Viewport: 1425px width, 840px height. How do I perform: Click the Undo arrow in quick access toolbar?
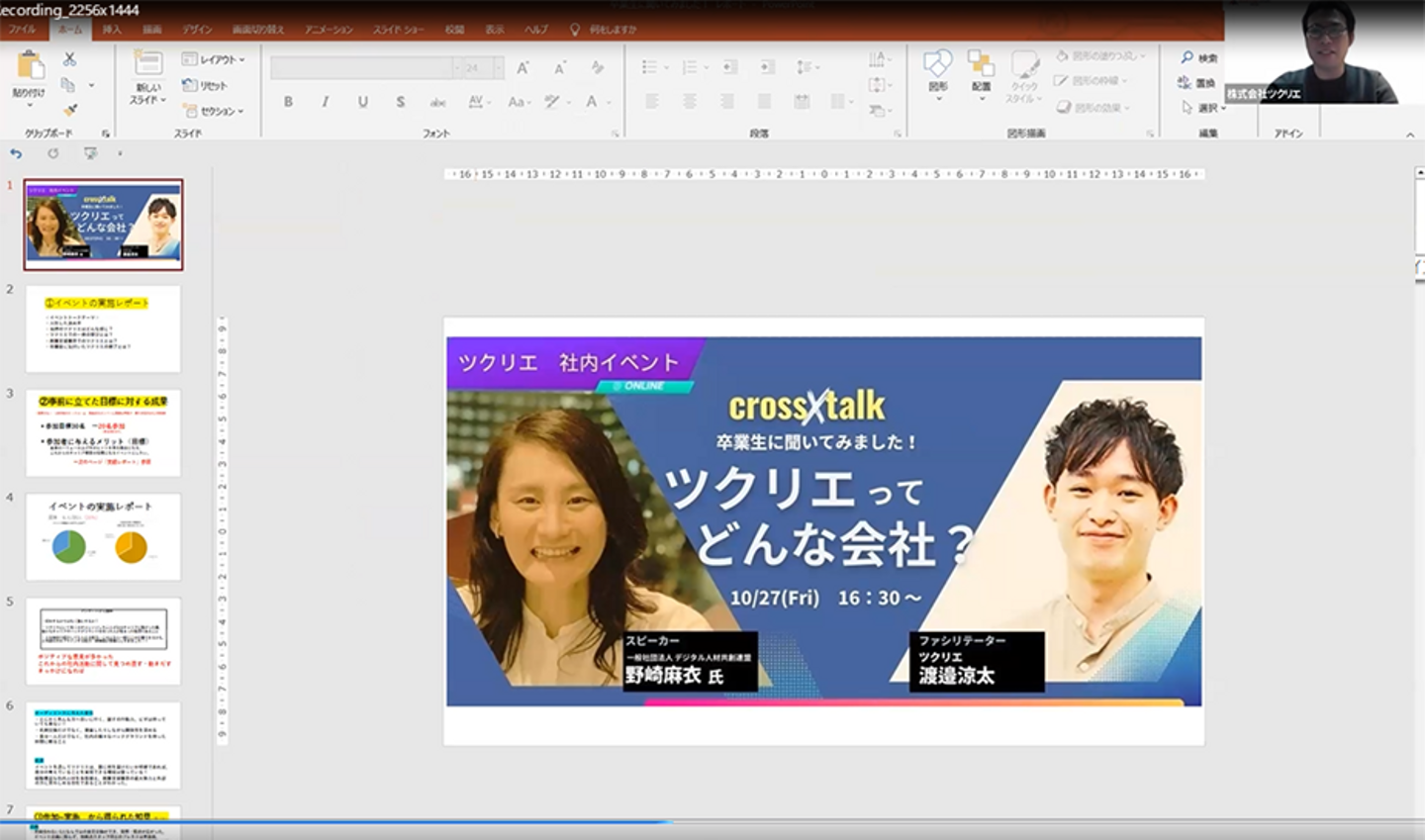[16, 153]
